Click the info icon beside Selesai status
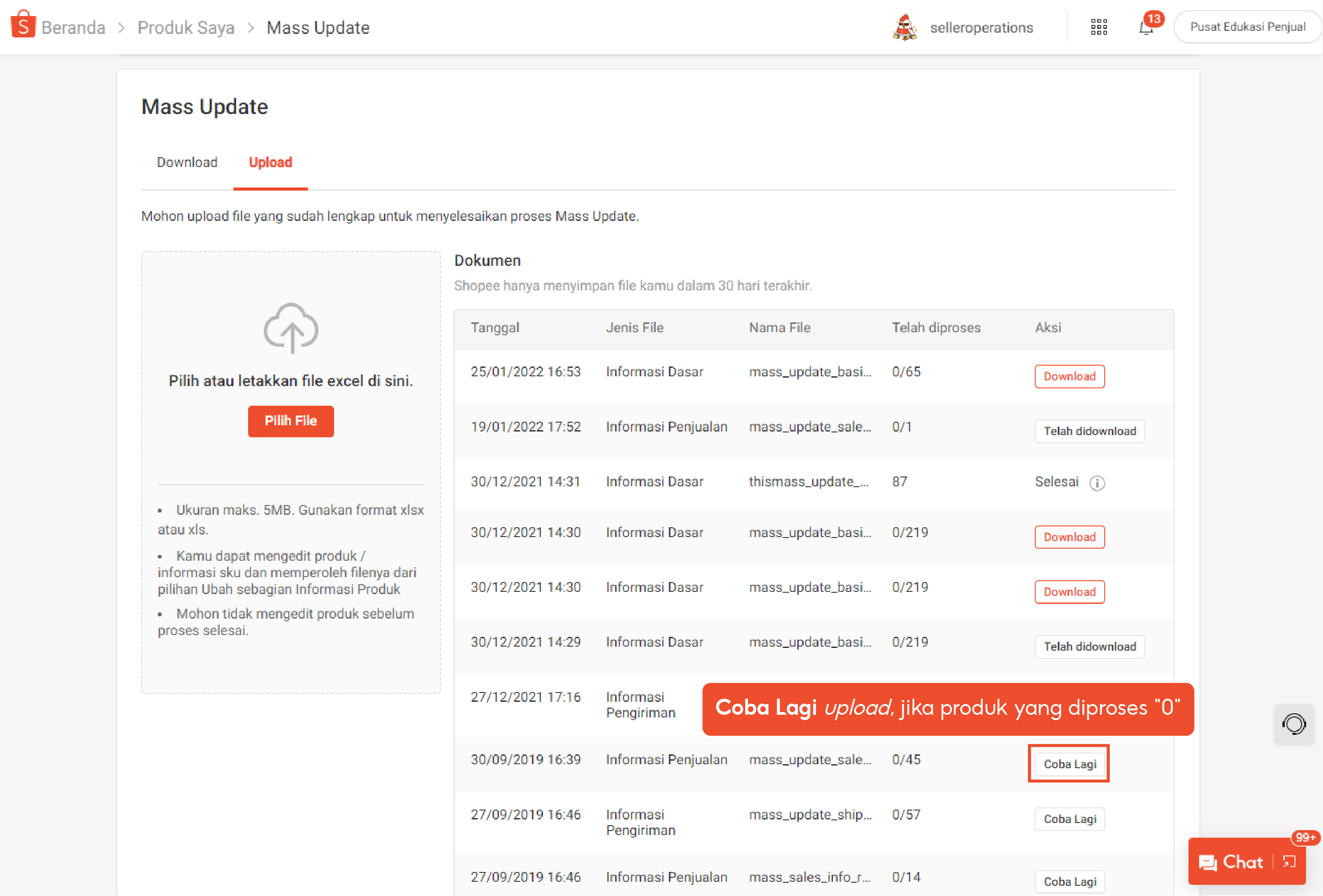Viewport: 1323px width, 896px height. [x=1098, y=482]
